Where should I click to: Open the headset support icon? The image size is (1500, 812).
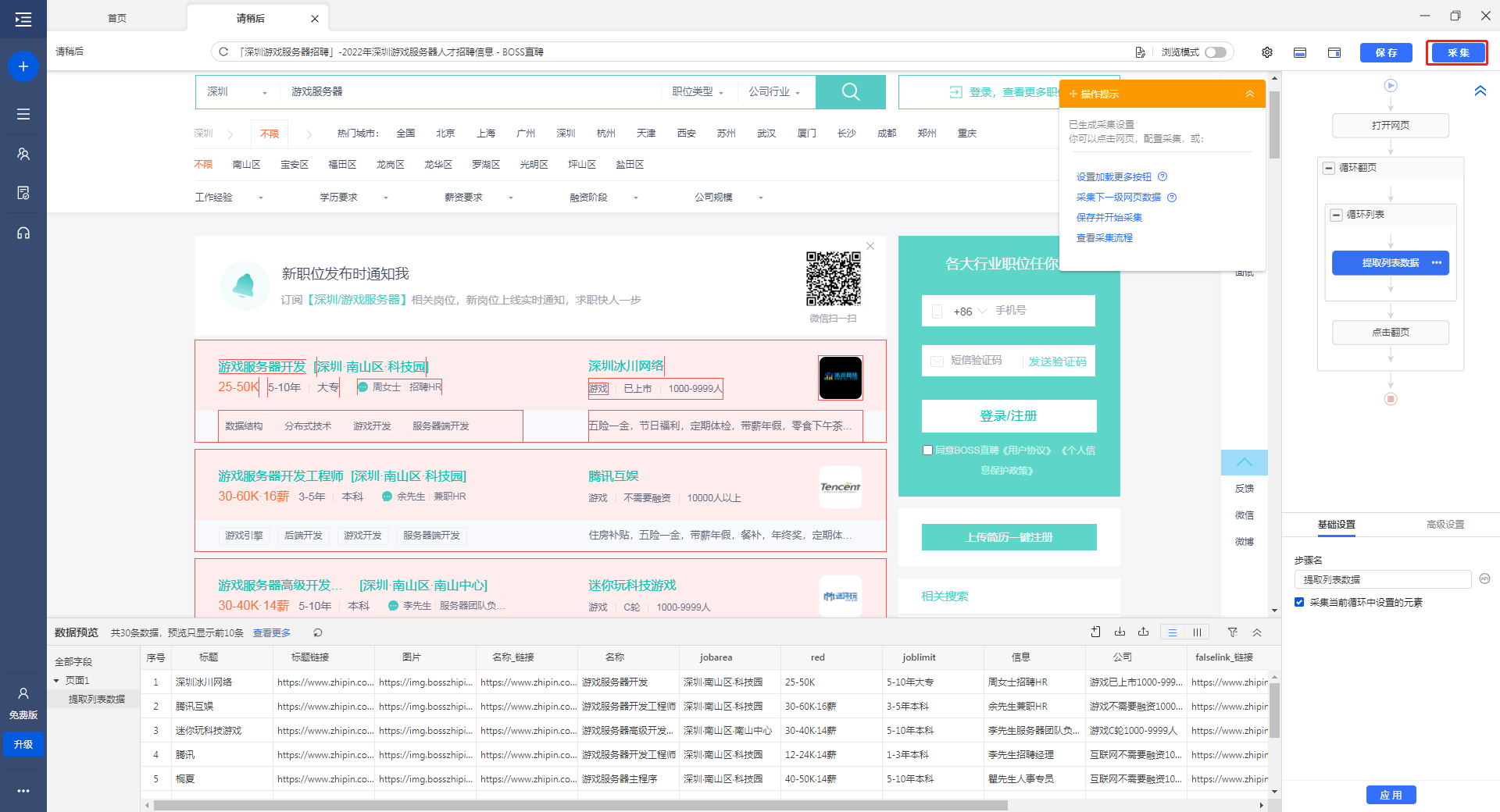tap(23, 233)
